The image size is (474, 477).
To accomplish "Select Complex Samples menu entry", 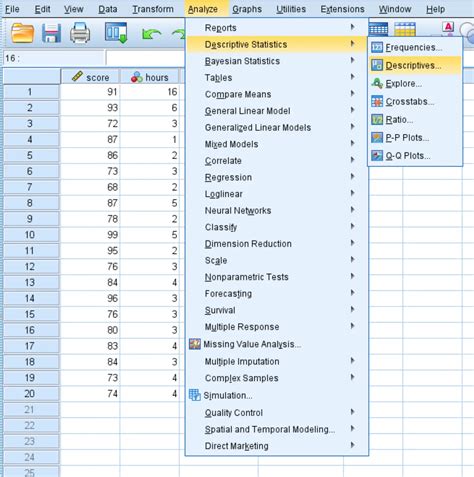I will tap(277, 378).
